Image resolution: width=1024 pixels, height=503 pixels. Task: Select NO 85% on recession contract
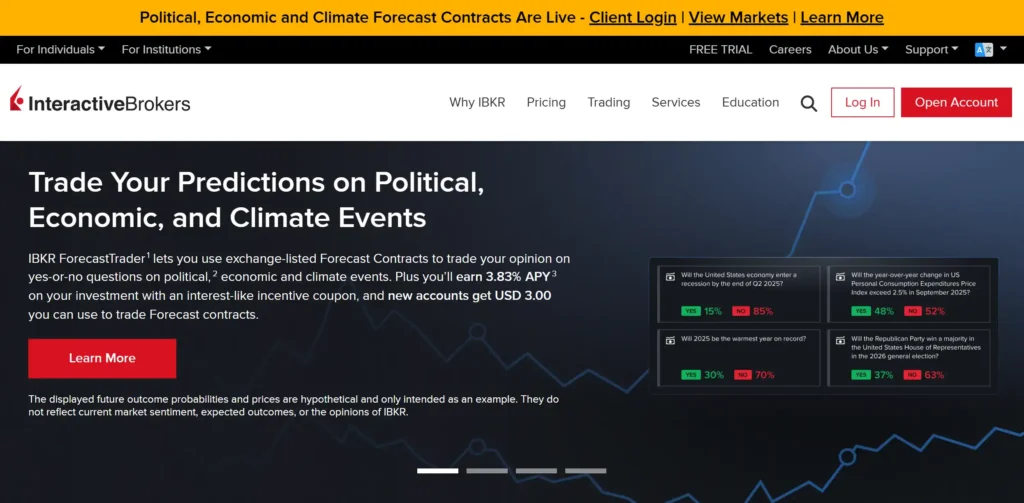tap(752, 311)
